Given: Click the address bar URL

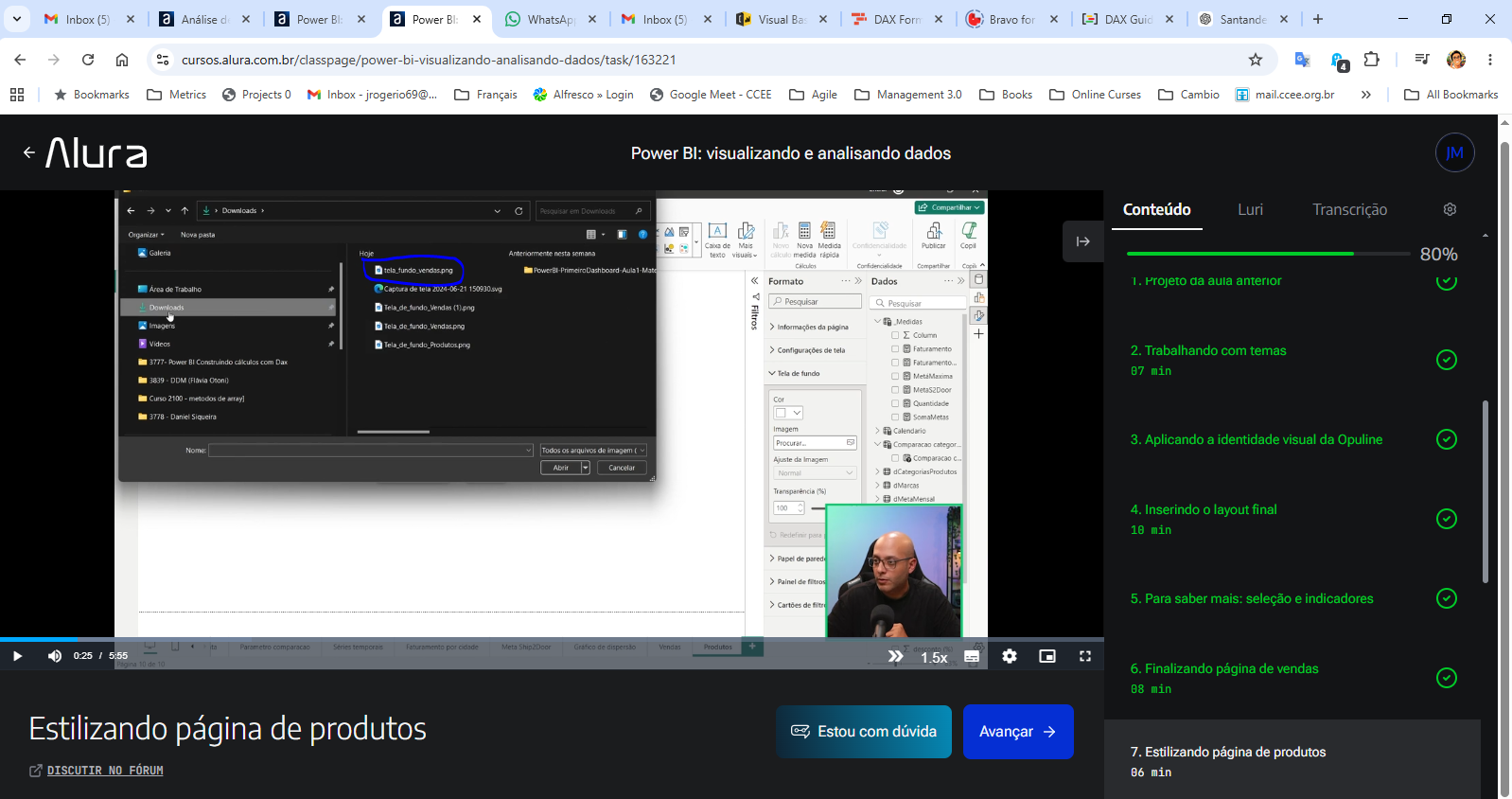Looking at the screenshot, I should click(x=429, y=60).
